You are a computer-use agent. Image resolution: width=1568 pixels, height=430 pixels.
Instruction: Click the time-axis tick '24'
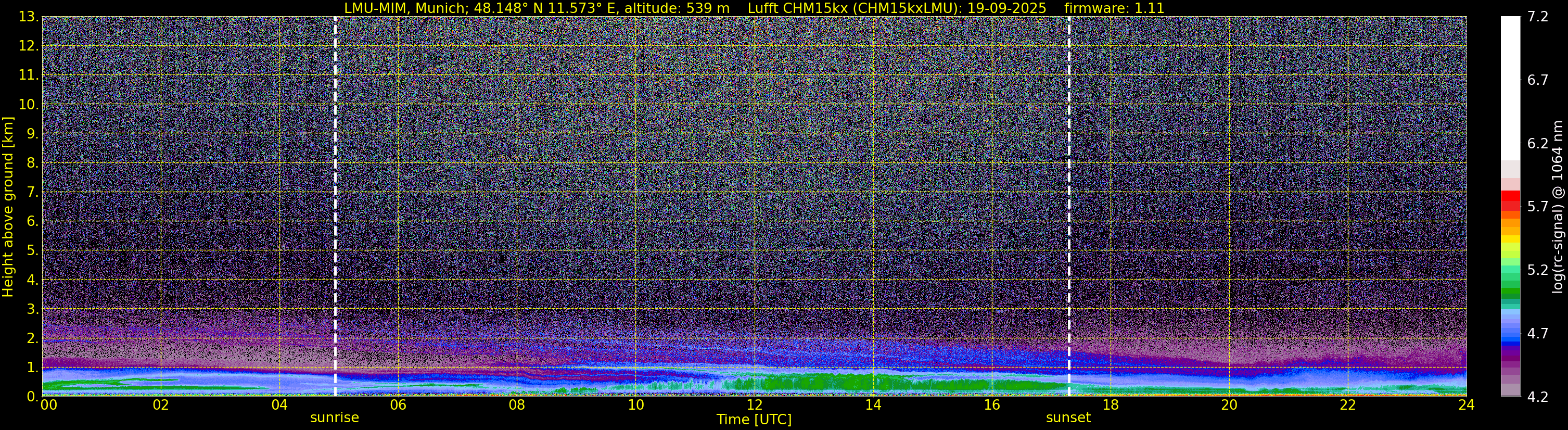[x=1467, y=405]
